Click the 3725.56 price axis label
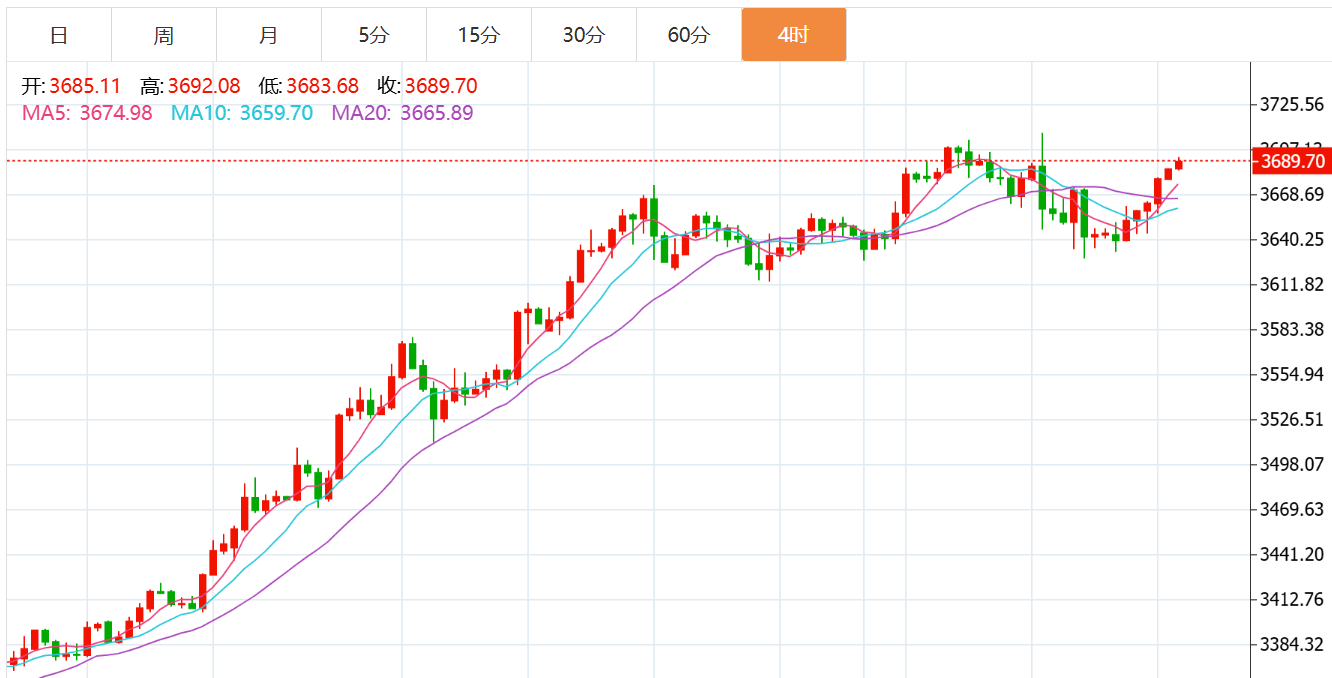Viewport: 1332px width, 678px height. pos(1292,104)
